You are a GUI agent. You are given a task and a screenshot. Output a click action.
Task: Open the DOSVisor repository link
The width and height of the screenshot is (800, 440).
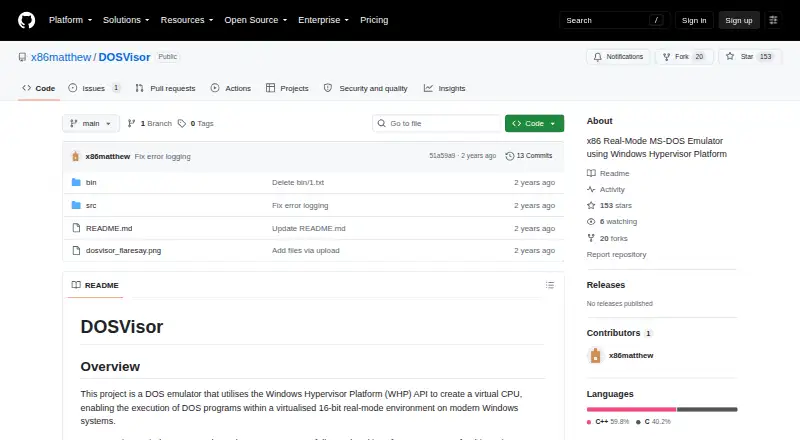pos(124,57)
